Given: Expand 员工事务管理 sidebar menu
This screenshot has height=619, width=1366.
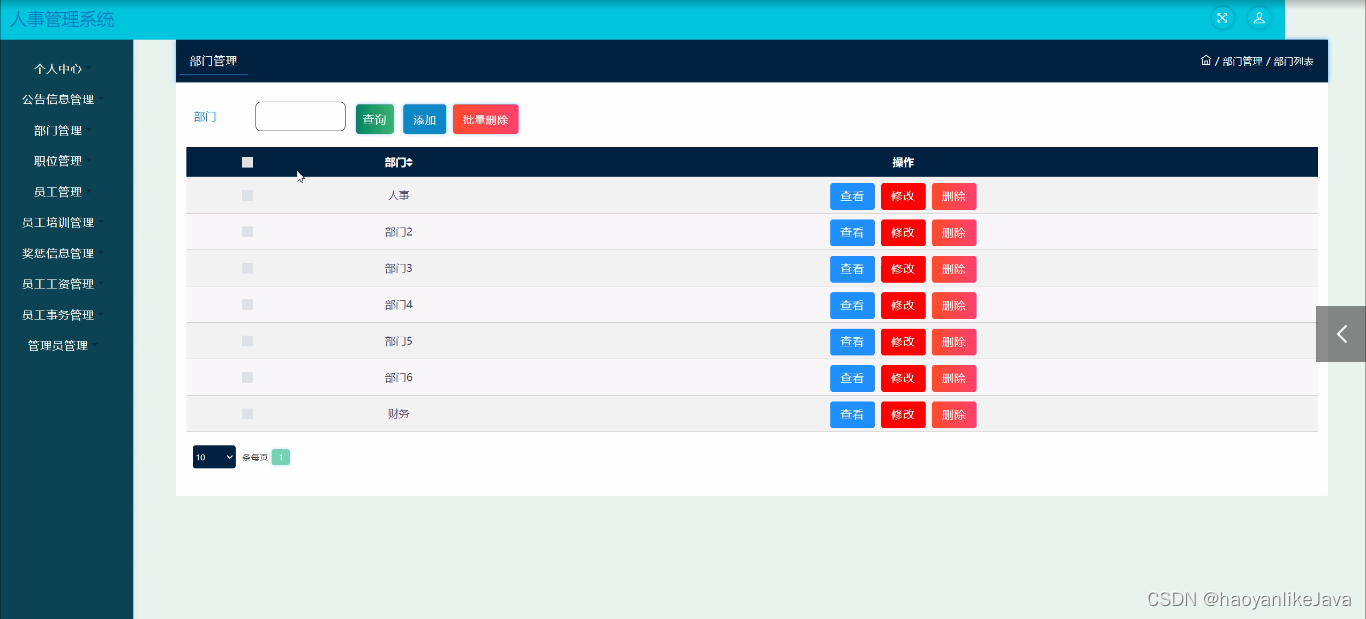Looking at the screenshot, I should [63, 315].
